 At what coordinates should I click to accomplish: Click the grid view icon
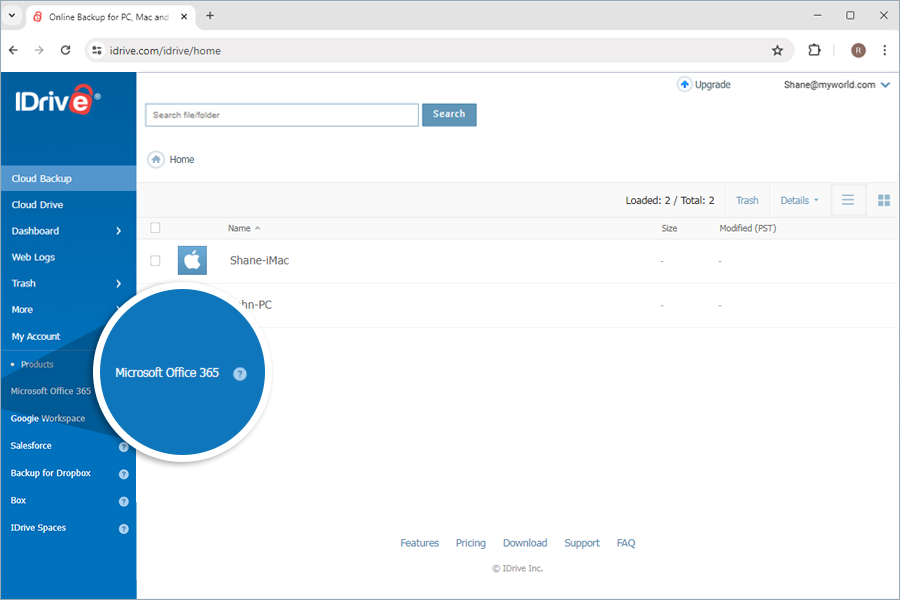click(x=883, y=201)
